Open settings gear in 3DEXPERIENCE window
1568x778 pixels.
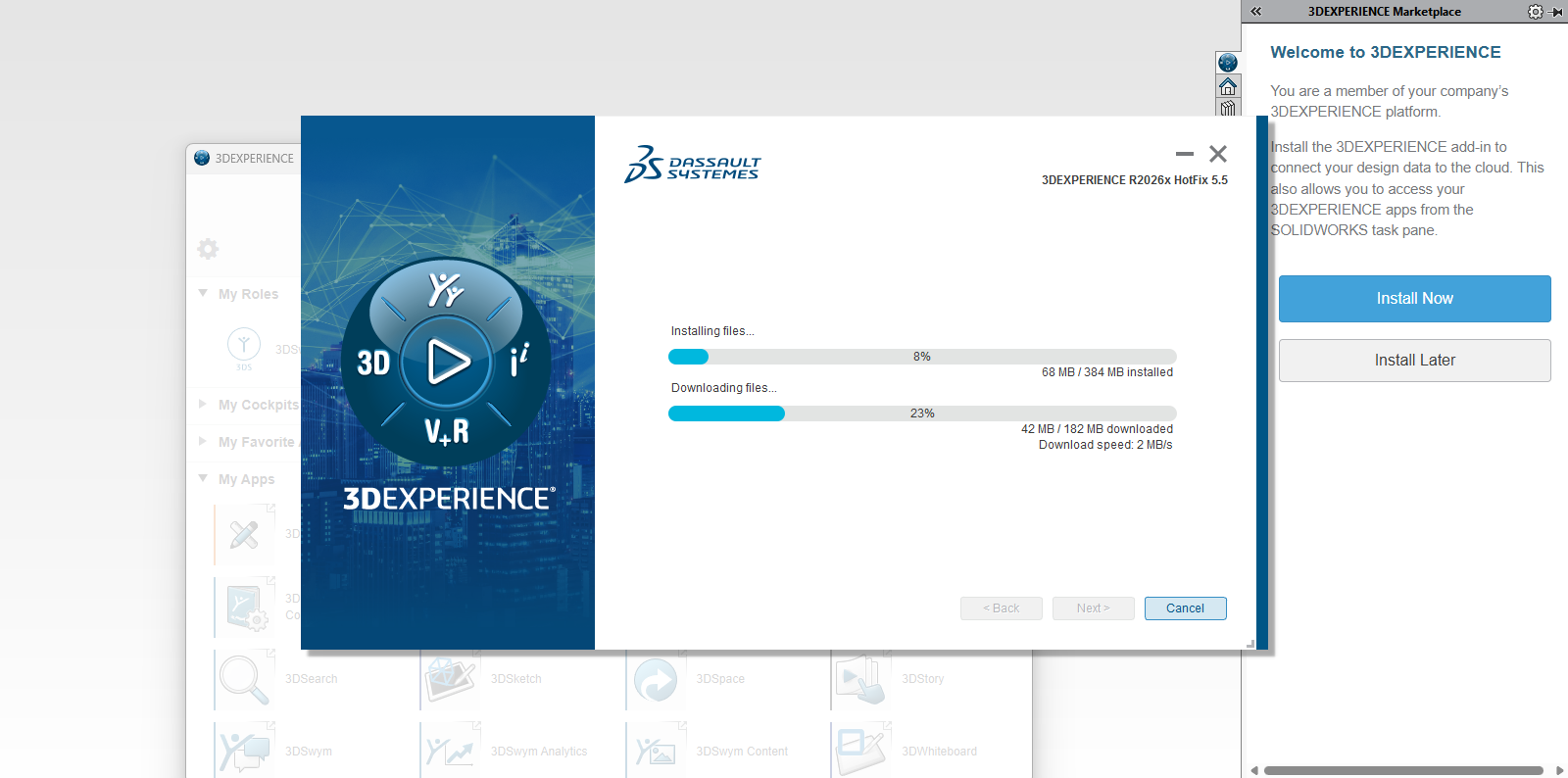pos(208,249)
